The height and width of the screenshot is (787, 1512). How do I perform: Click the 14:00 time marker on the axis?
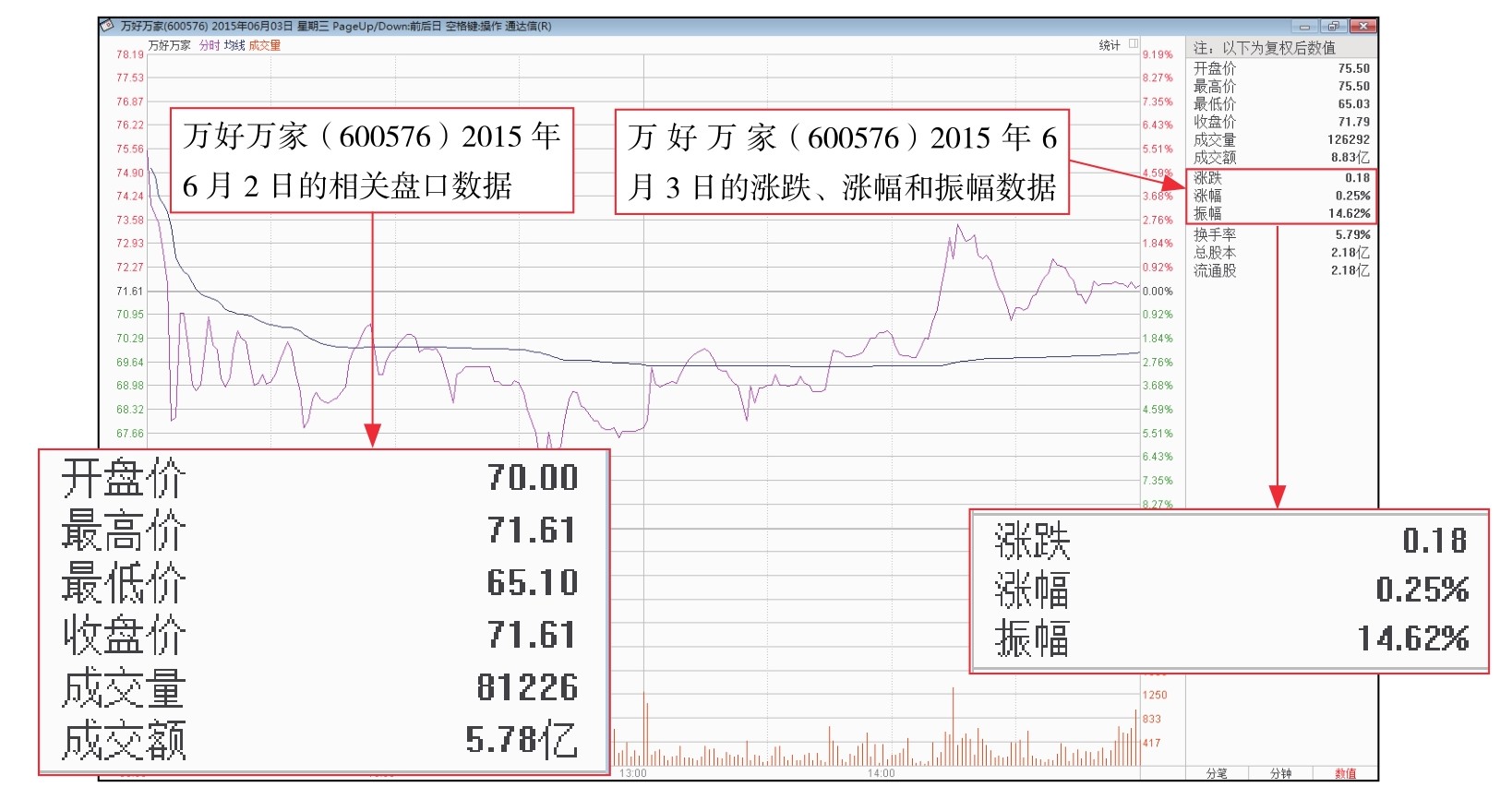pyautogui.click(x=881, y=773)
